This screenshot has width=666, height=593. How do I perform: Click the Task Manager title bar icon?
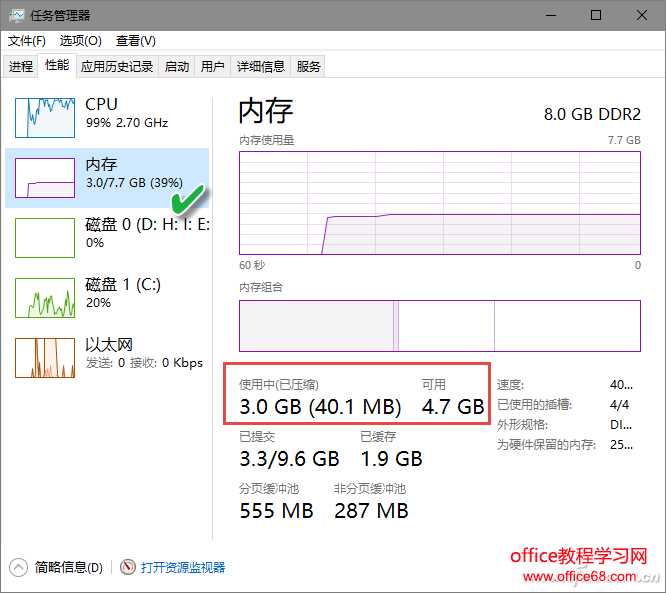(17, 15)
